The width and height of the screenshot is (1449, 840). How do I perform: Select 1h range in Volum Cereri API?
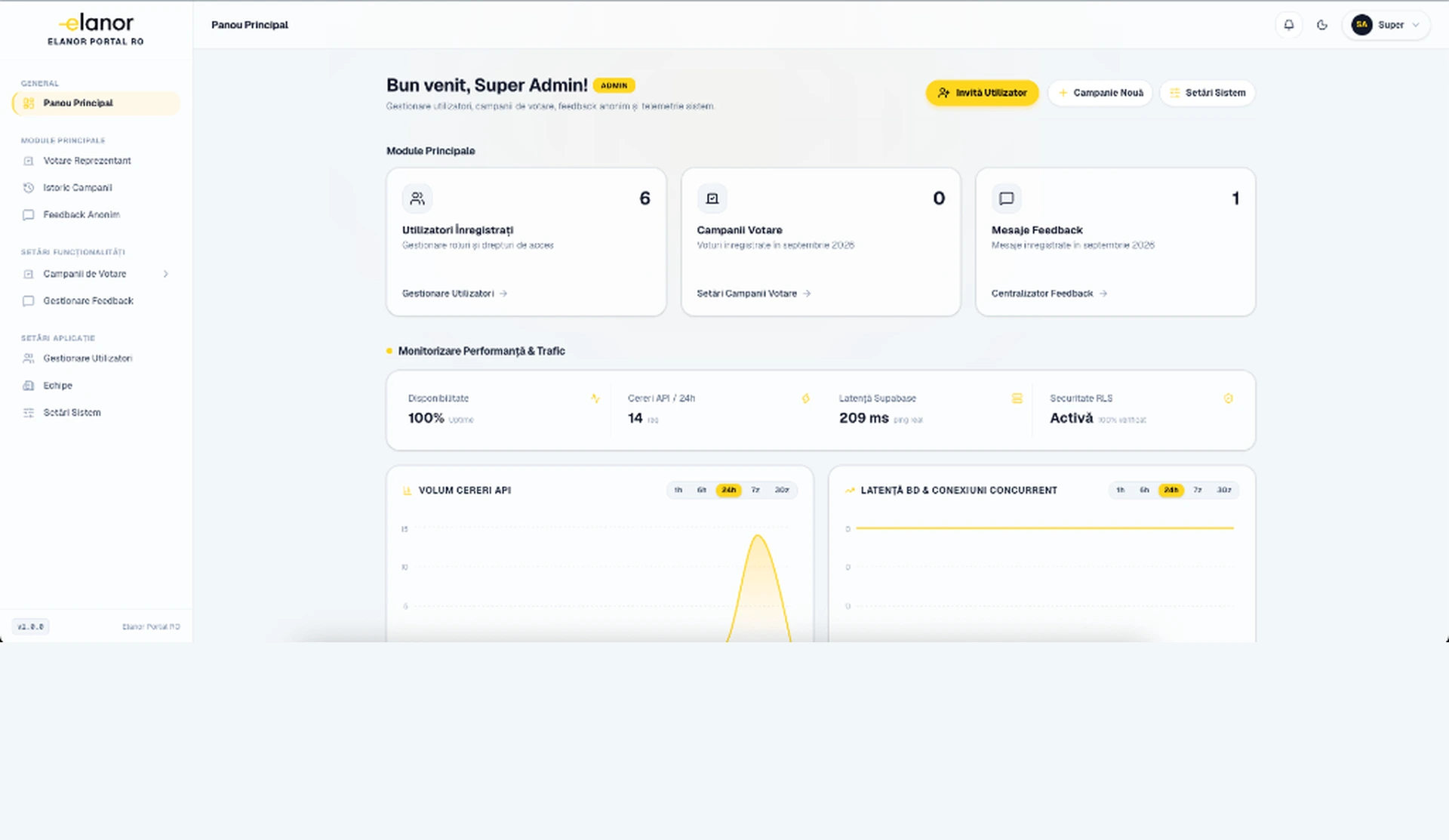pos(678,491)
